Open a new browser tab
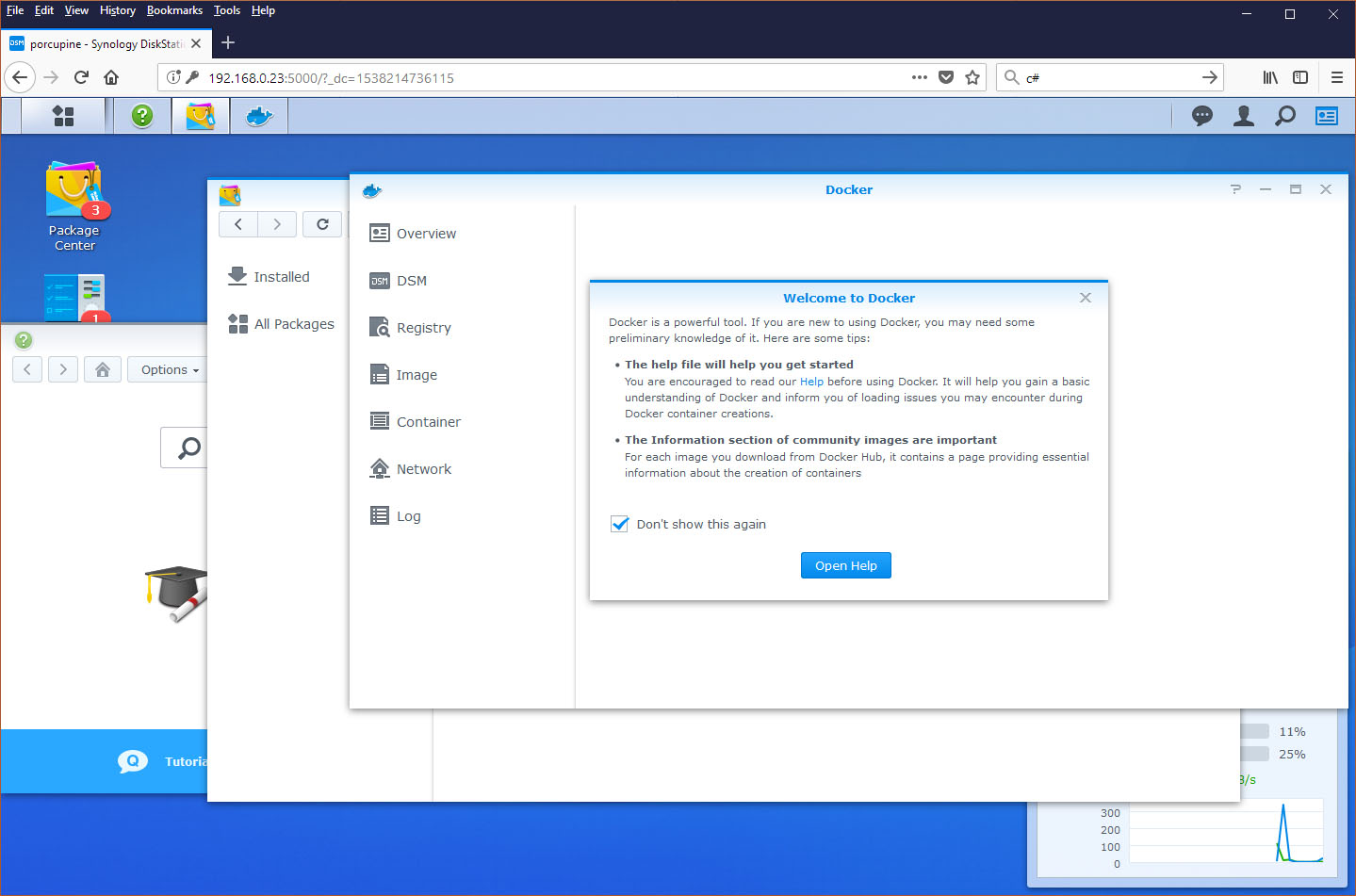This screenshot has width=1356, height=896. point(228,42)
